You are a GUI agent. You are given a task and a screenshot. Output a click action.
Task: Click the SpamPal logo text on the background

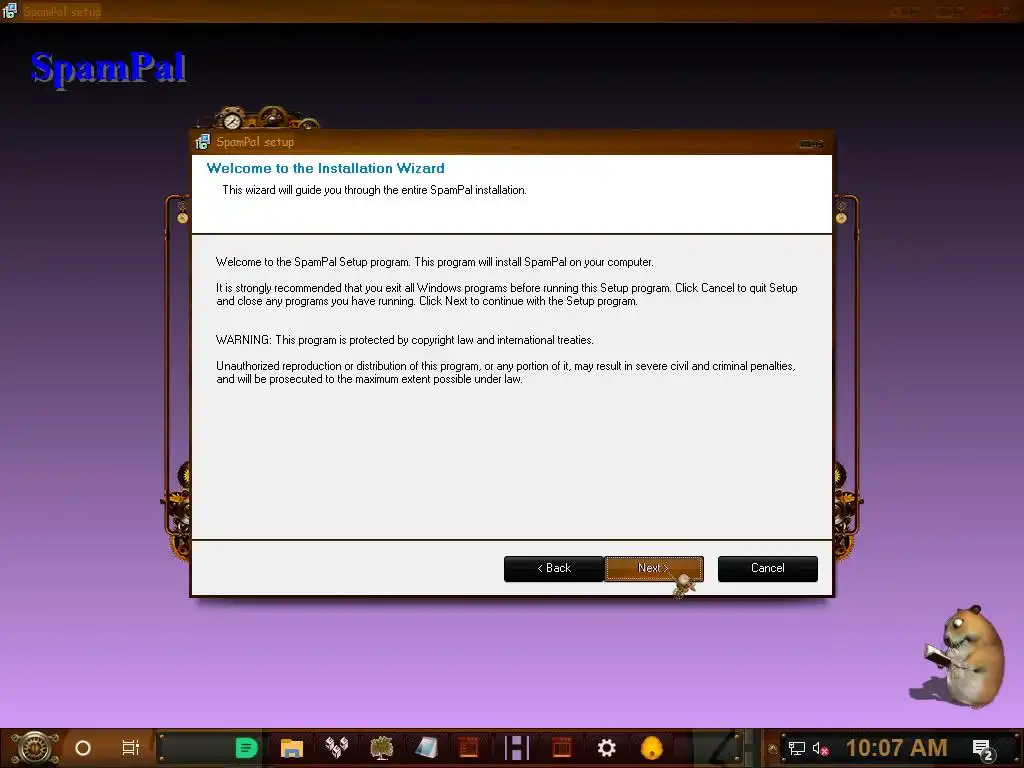[108, 68]
